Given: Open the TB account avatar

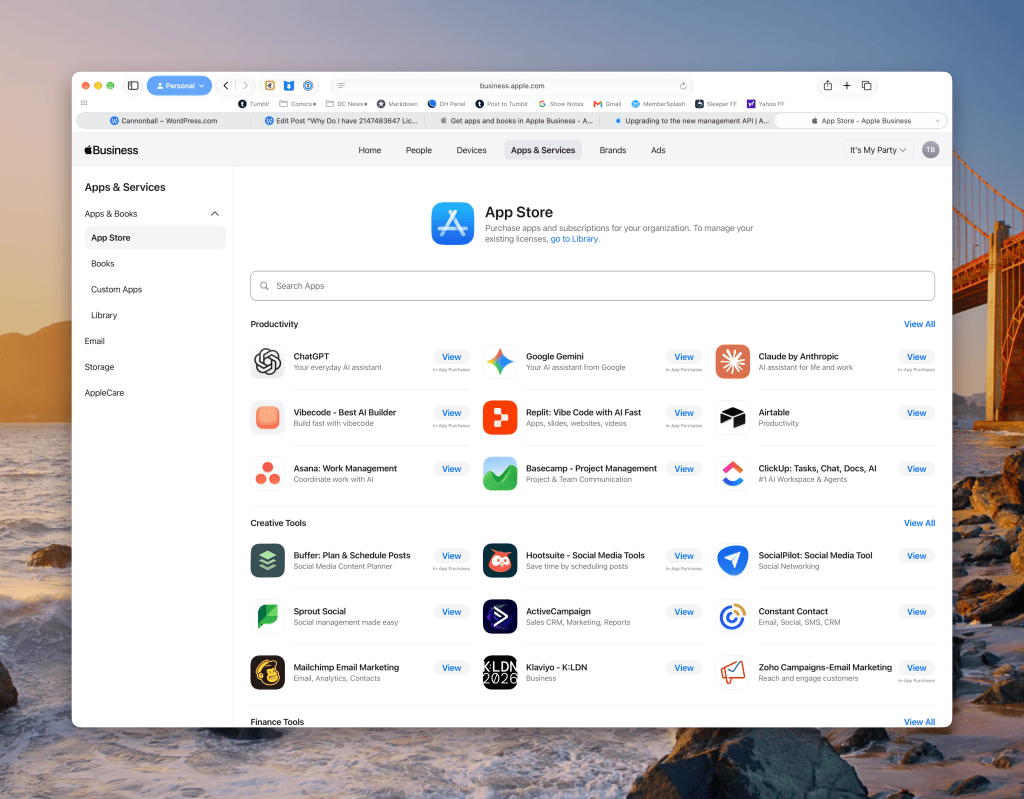Looking at the screenshot, I should [x=930, y=150].
